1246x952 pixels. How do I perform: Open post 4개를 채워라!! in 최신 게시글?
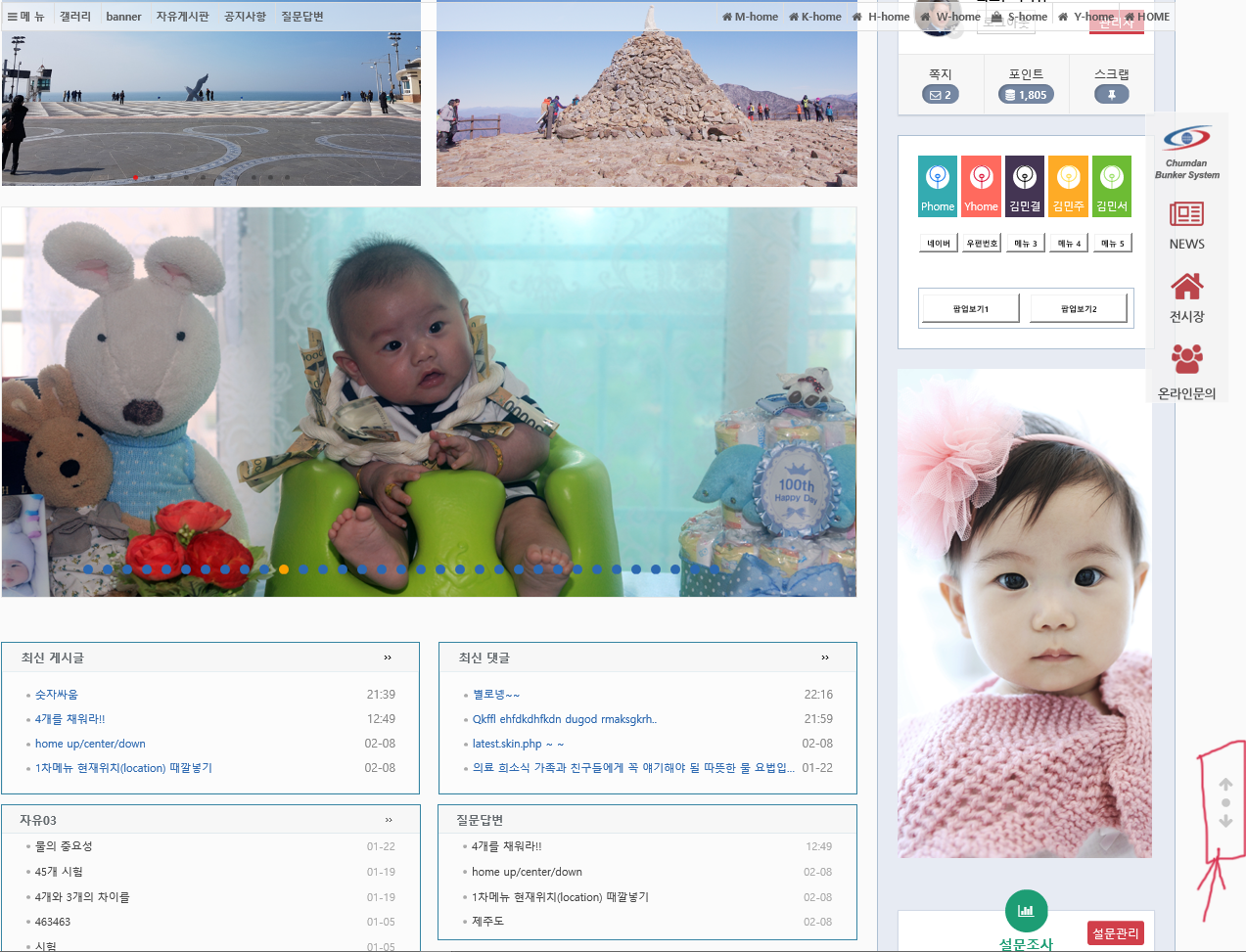point(70,719)
